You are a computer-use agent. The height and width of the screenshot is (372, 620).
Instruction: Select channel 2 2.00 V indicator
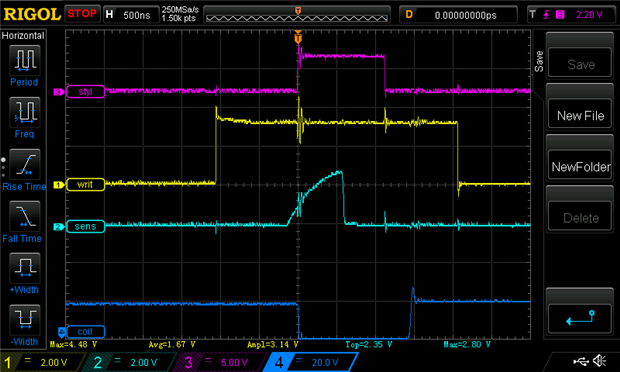tap(129, 362)
